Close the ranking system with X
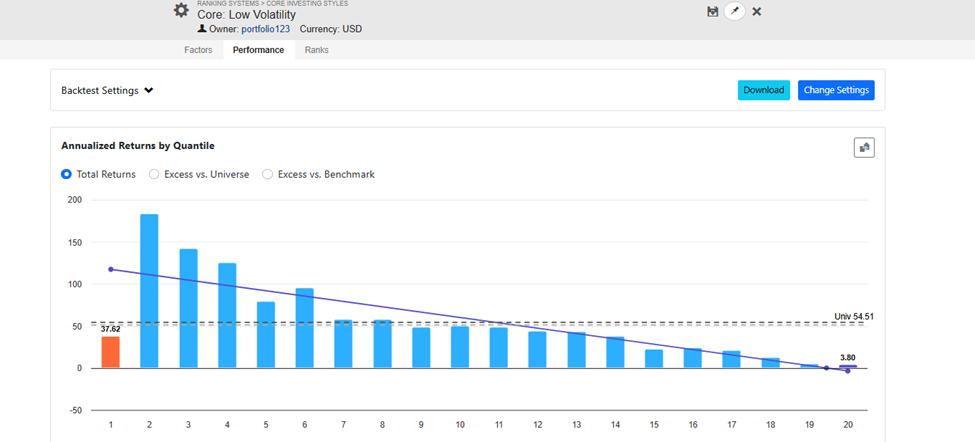Screen dimensions: 975x442 (x=757, y=11)
